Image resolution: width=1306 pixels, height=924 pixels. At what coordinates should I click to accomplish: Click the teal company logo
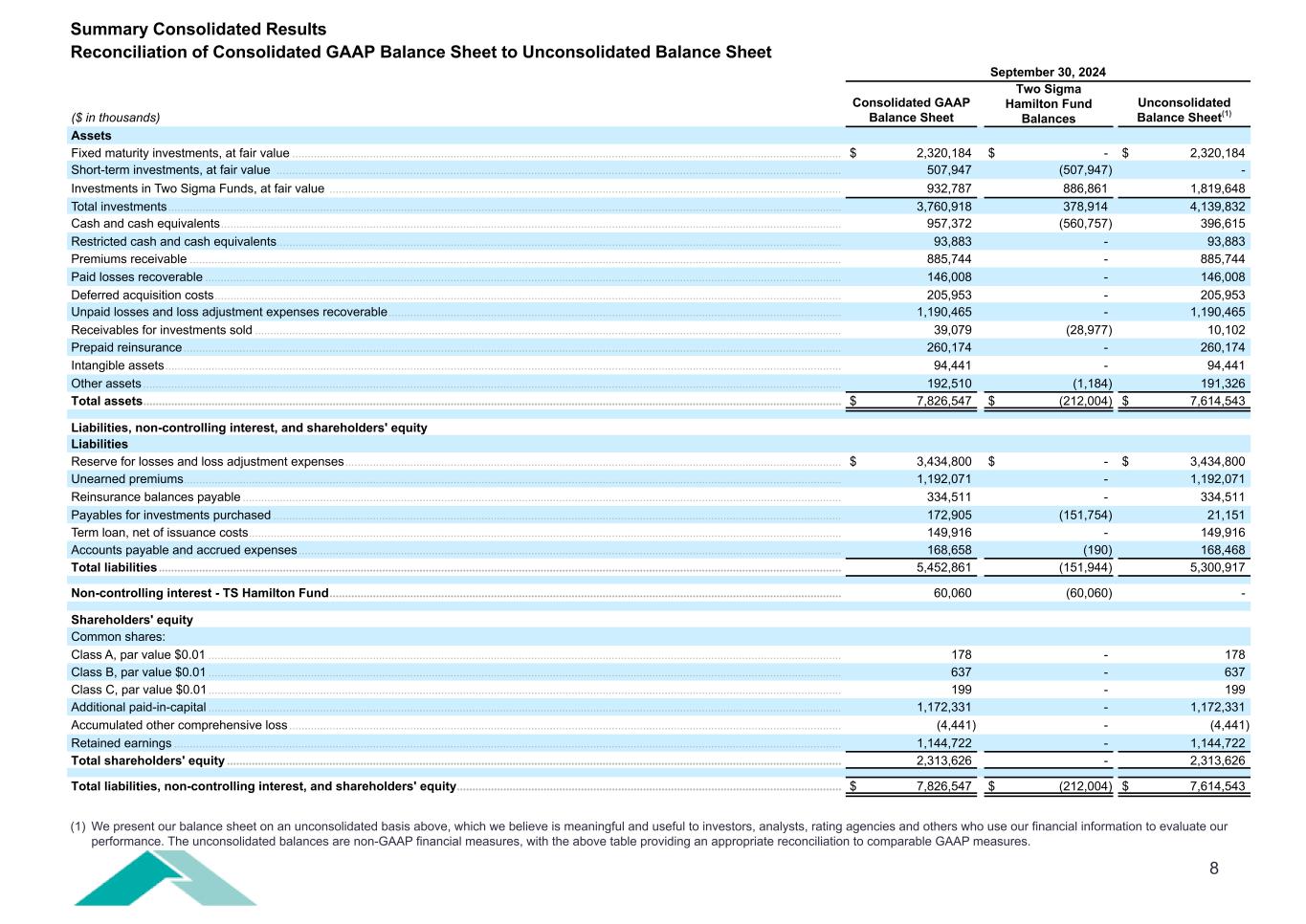pos(165,878)
